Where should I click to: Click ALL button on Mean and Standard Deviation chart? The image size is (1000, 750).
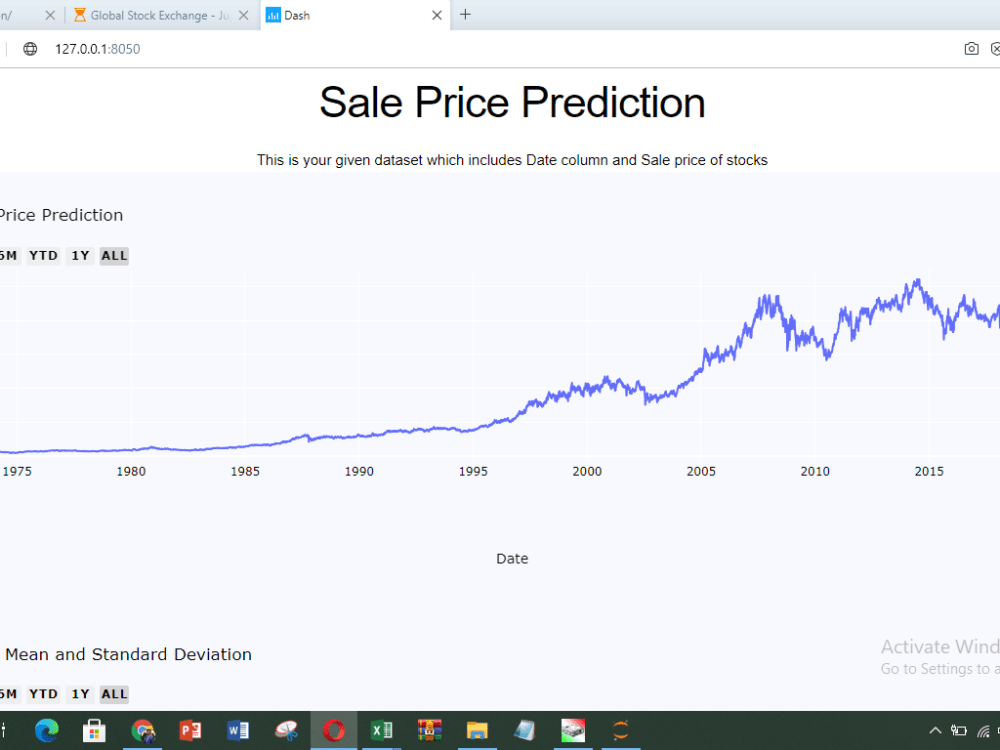(113, 694)
